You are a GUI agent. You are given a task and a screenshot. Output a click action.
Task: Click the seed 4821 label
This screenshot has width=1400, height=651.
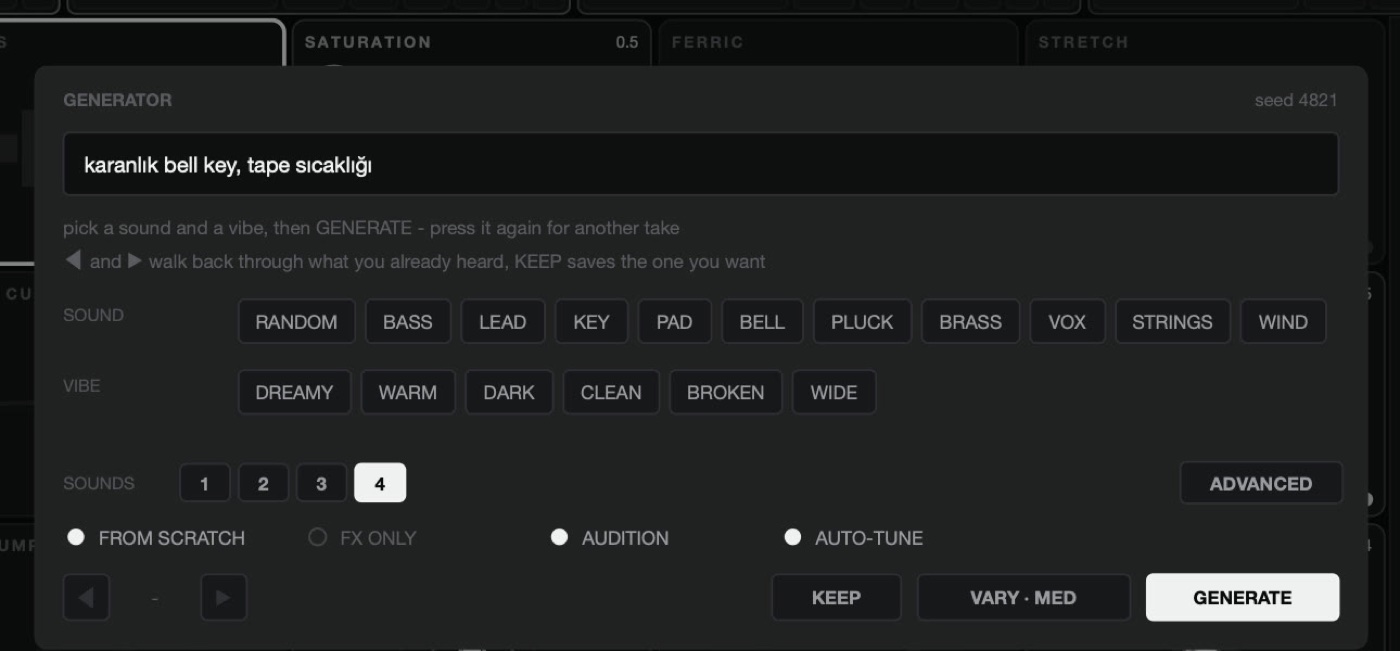(1296, 100)
